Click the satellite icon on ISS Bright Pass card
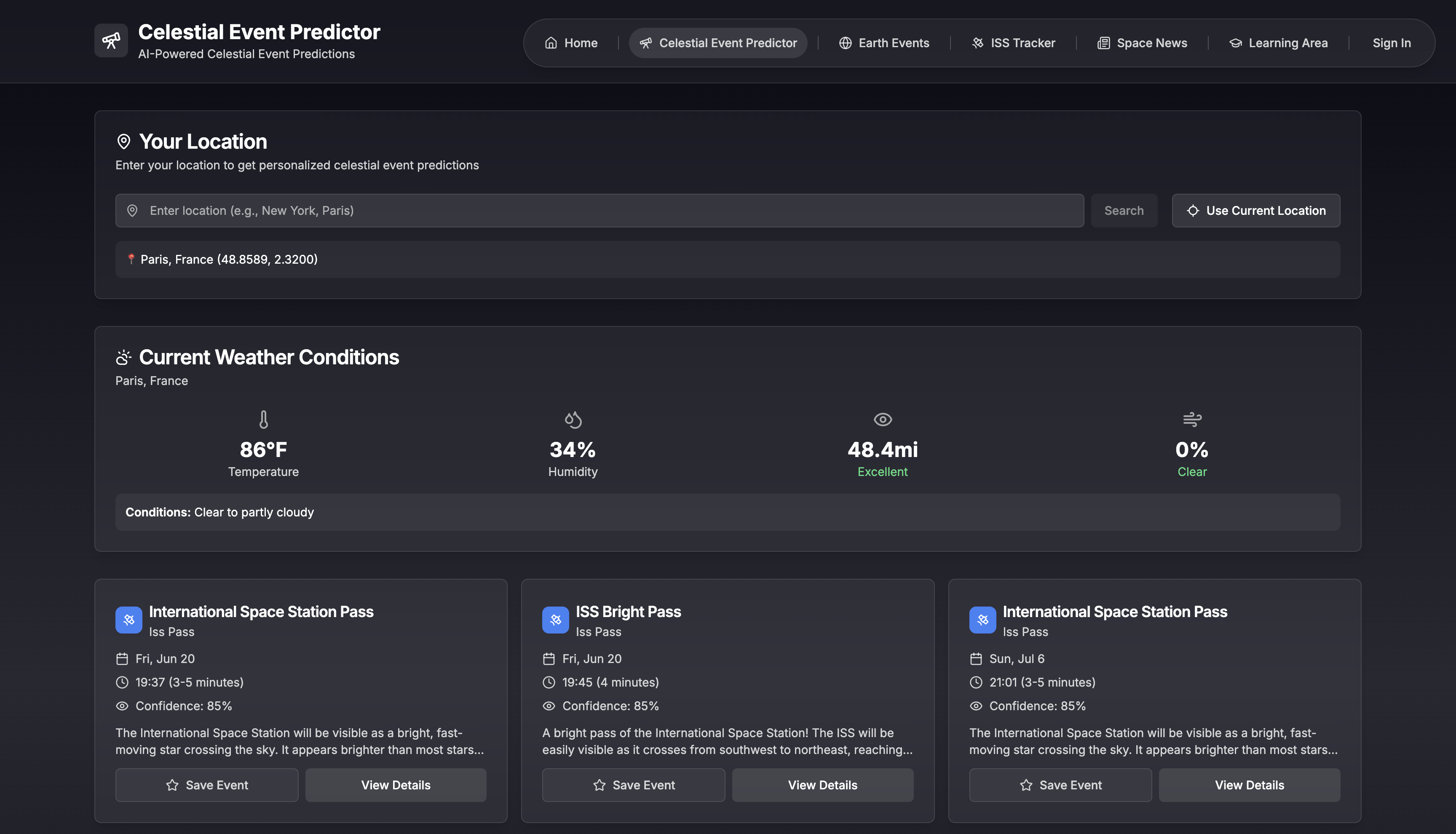The width and height of the screenshot is (1456, 834). click(x=555, y=620)
